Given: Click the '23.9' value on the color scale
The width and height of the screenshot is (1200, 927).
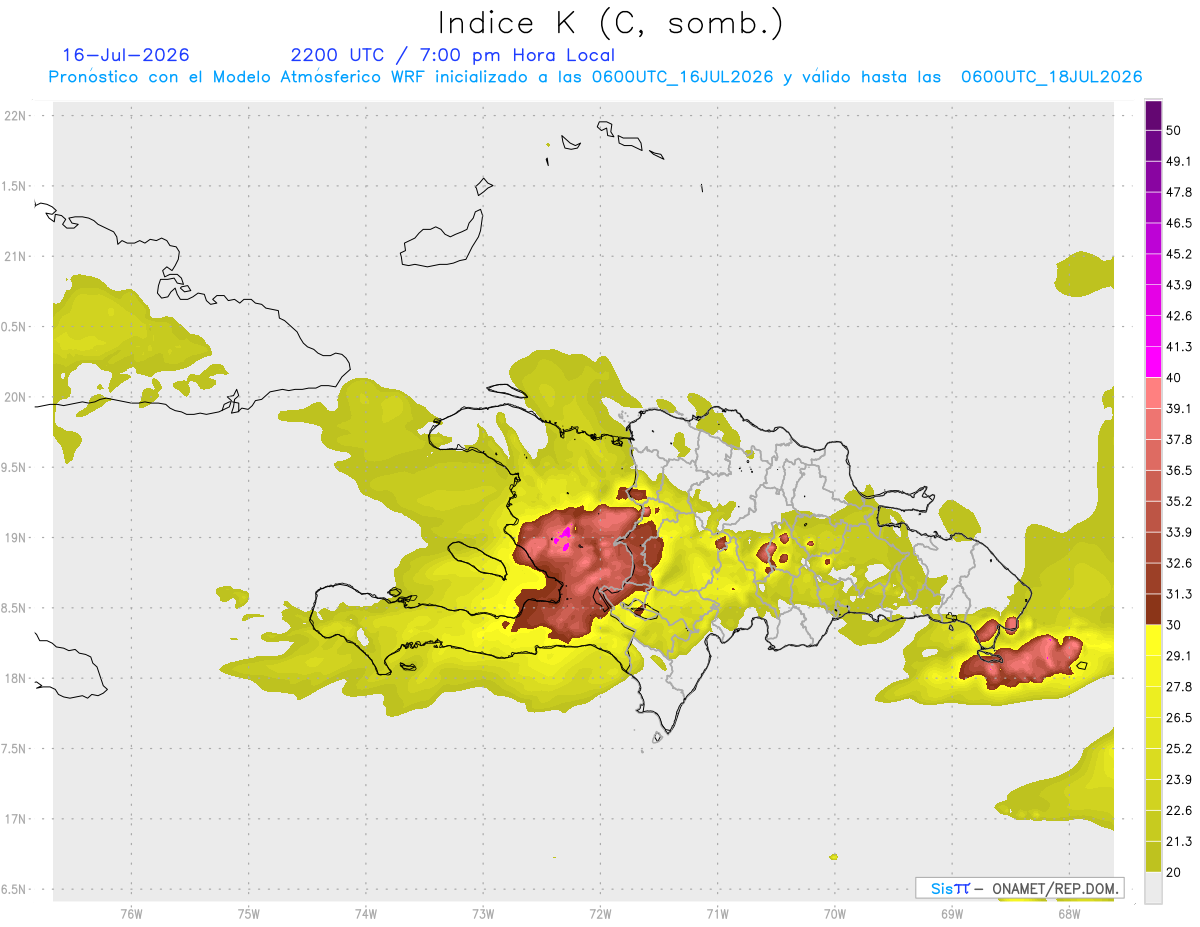Looking at the screenshot, I should (x=1179, y=780).
